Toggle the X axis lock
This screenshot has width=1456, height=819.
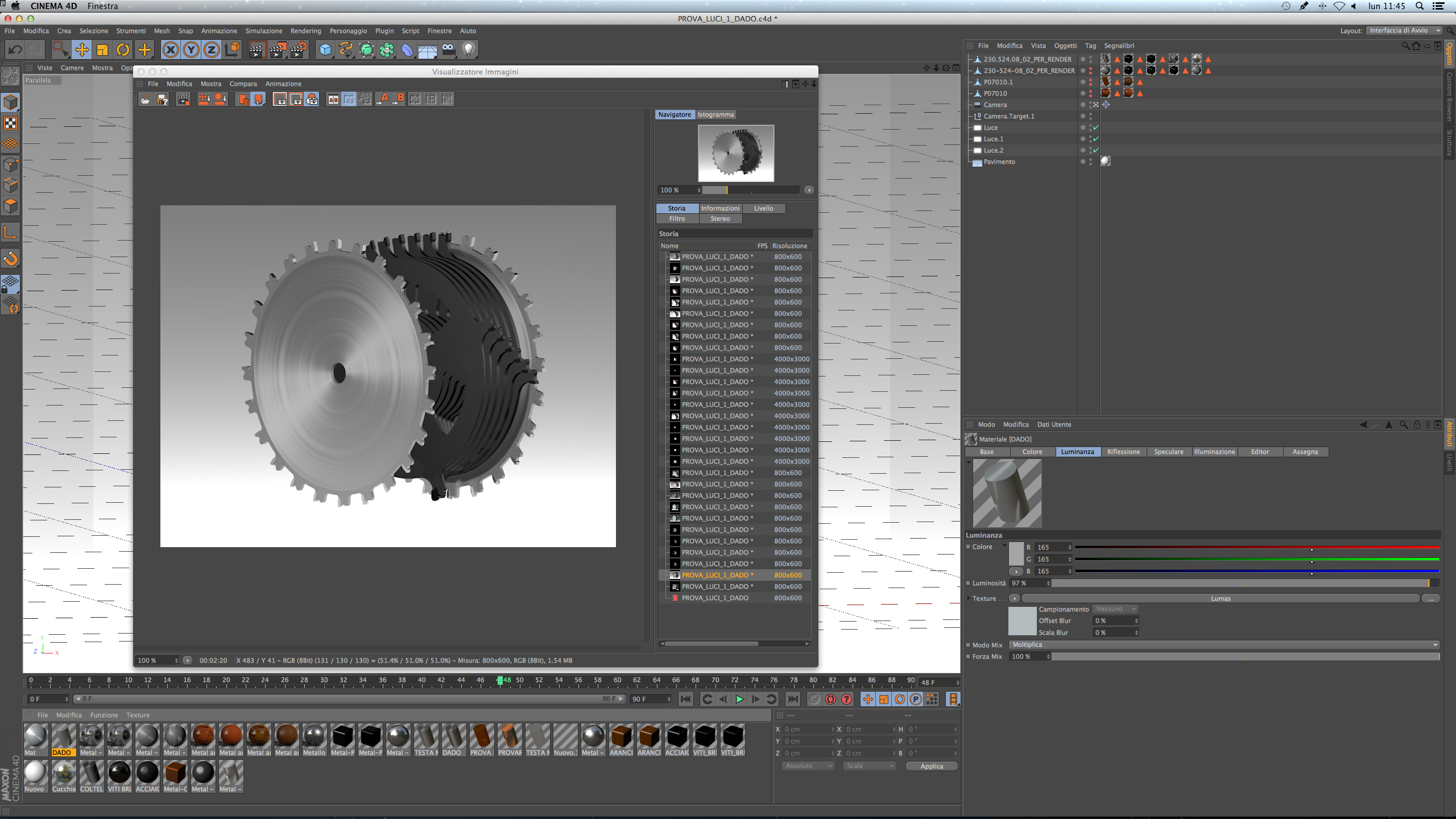click(x=170, y=50)
